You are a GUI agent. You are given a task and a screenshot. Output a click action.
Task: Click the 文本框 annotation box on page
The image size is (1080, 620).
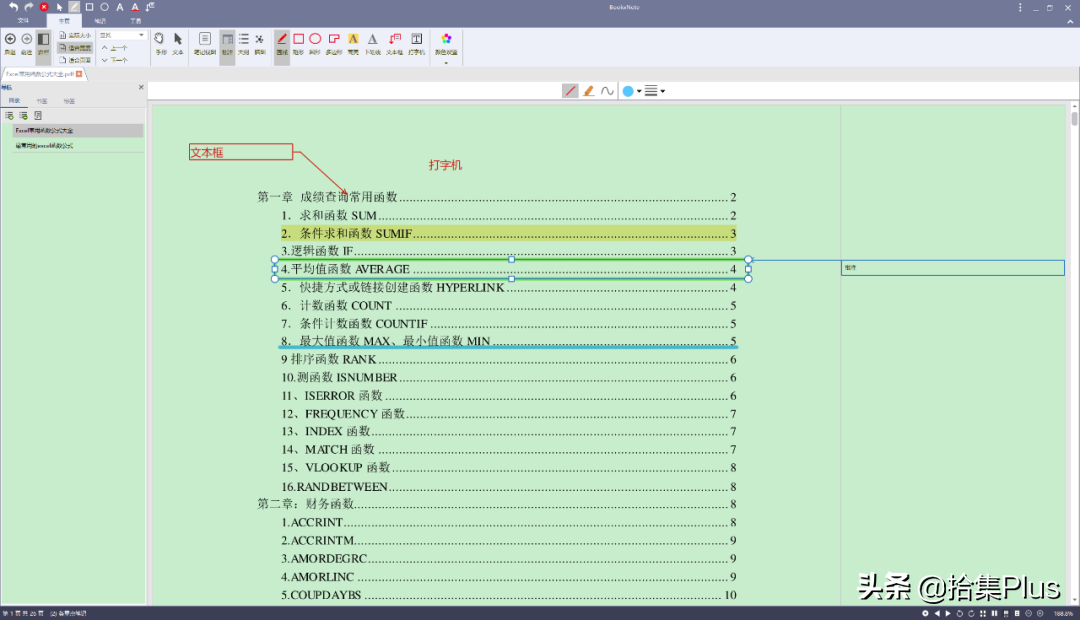coord(241,152)
